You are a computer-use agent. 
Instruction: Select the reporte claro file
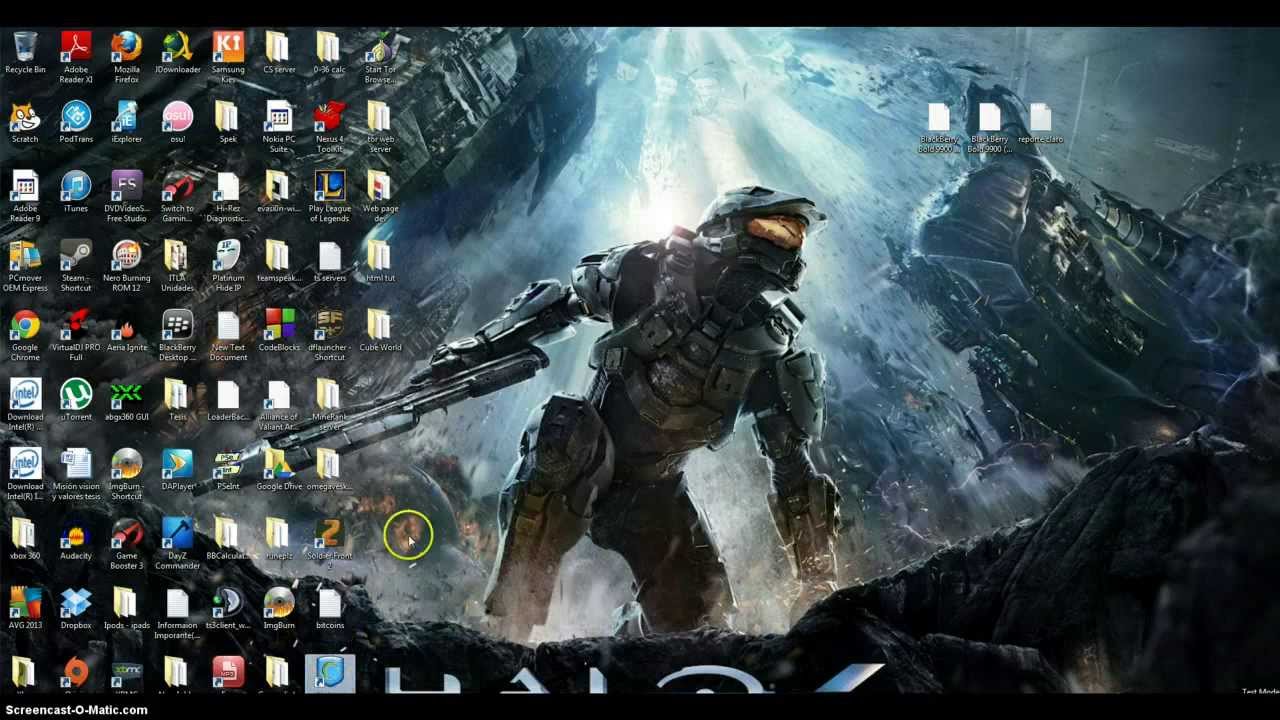[1040, 123]
